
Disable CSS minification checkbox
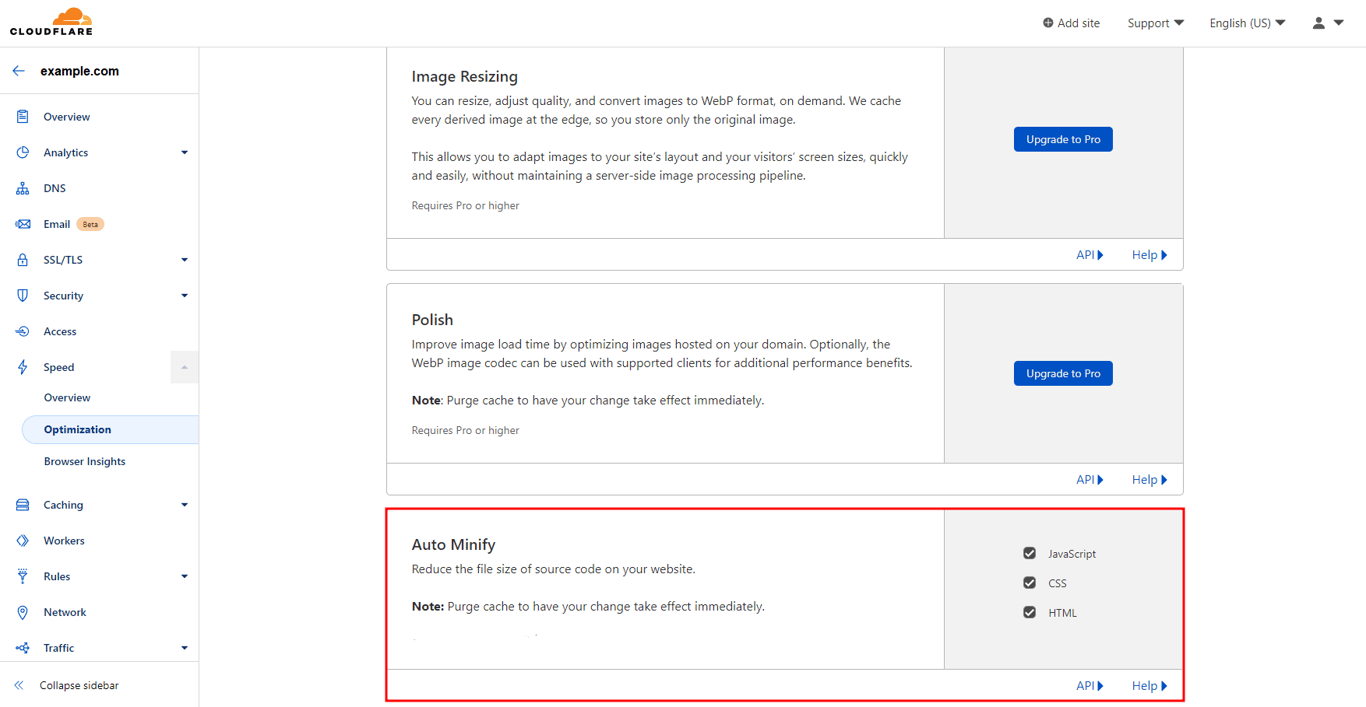point(1029,582)
